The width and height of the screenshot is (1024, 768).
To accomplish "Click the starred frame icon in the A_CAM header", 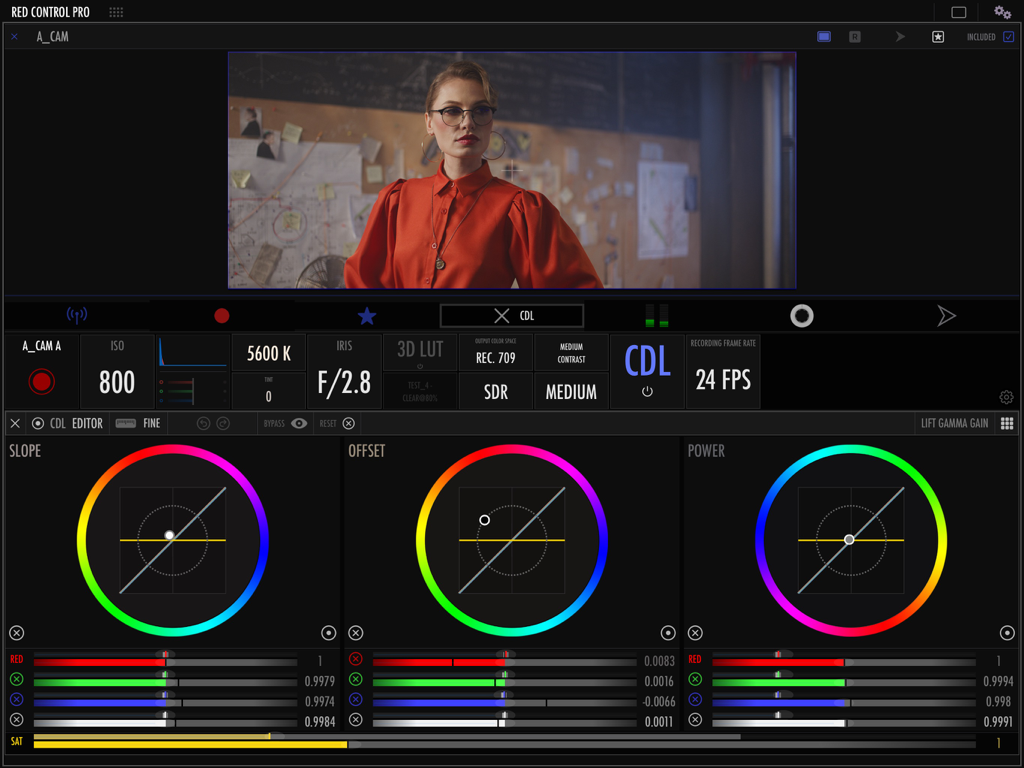I will click(x=938, y=35).
